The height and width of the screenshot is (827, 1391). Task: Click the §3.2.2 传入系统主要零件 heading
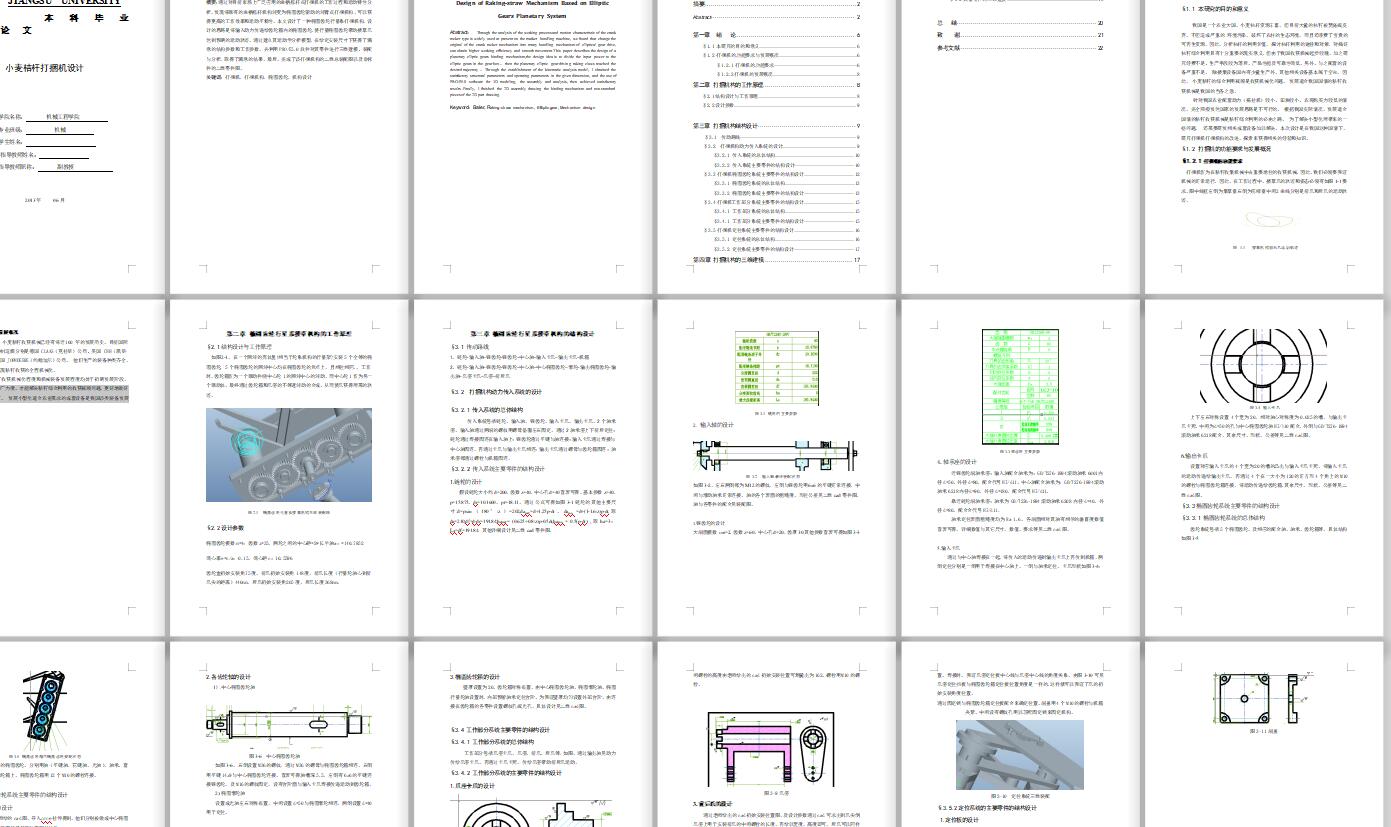[497, 468]
